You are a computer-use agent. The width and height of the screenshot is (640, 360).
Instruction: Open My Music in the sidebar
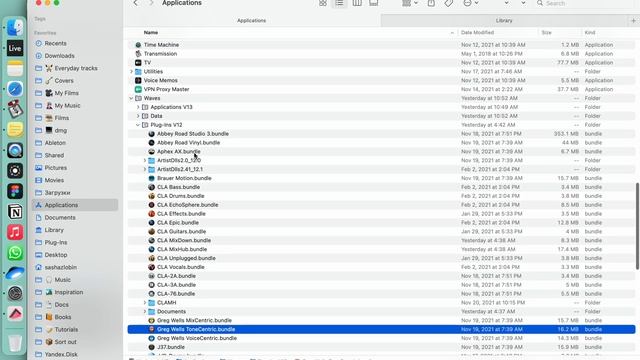pos(67,106)
